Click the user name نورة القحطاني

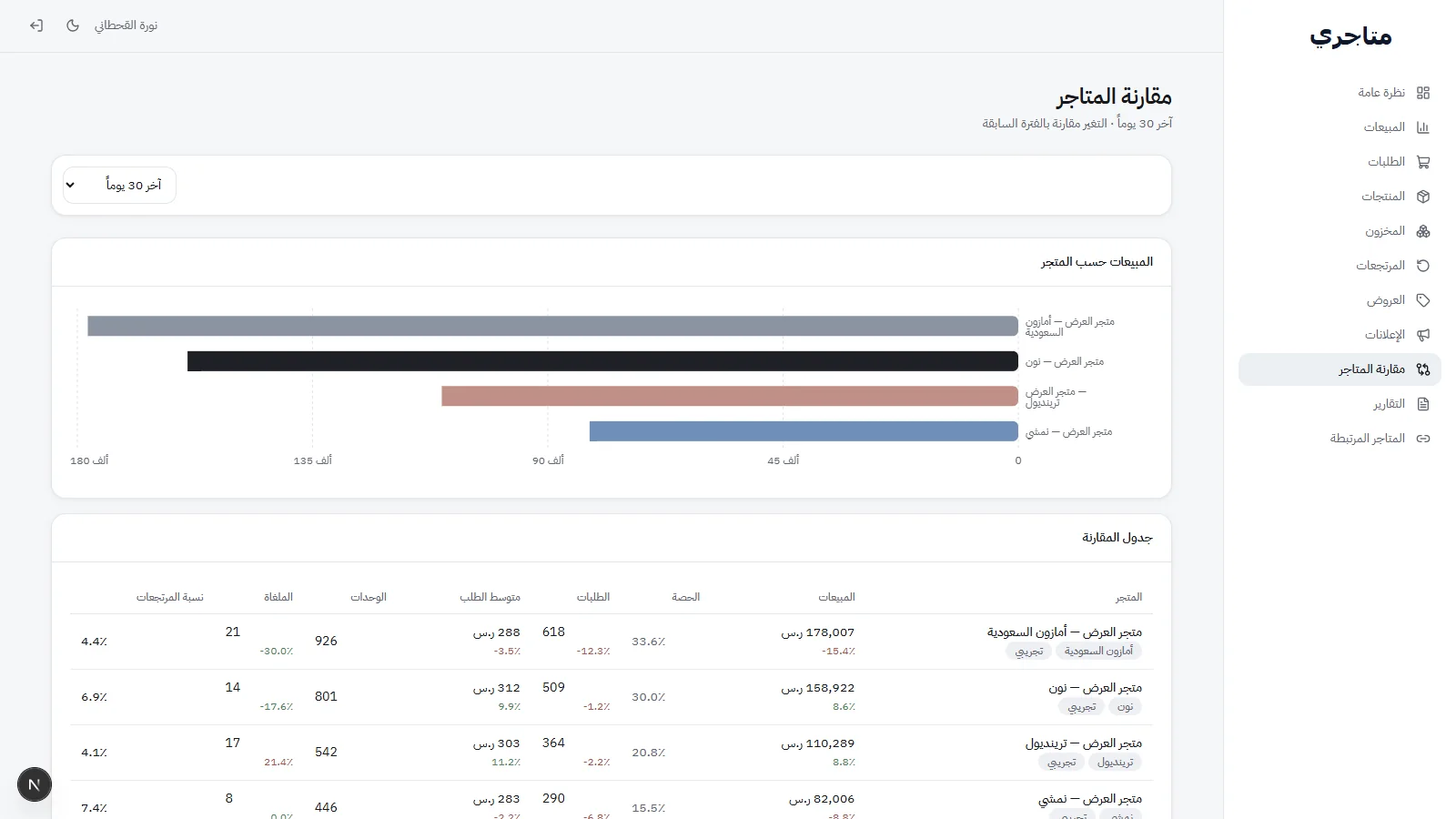(x=126, y=25)
